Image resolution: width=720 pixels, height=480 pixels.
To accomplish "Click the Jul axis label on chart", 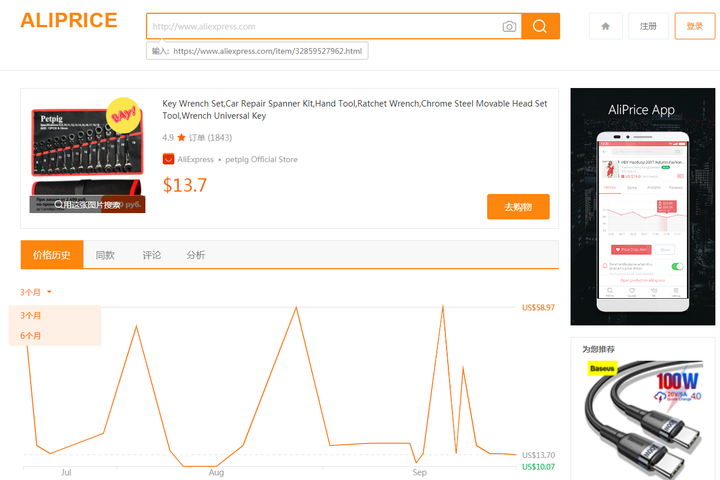I will coord(66,472).
